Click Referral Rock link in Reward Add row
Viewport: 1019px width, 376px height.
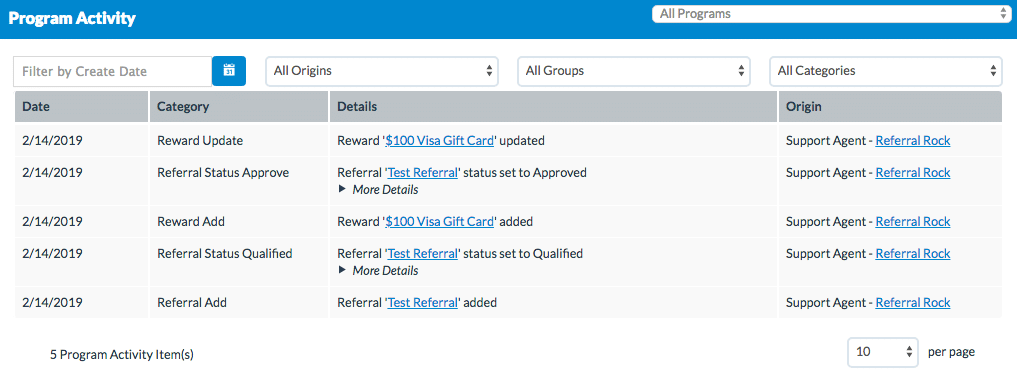912,221
